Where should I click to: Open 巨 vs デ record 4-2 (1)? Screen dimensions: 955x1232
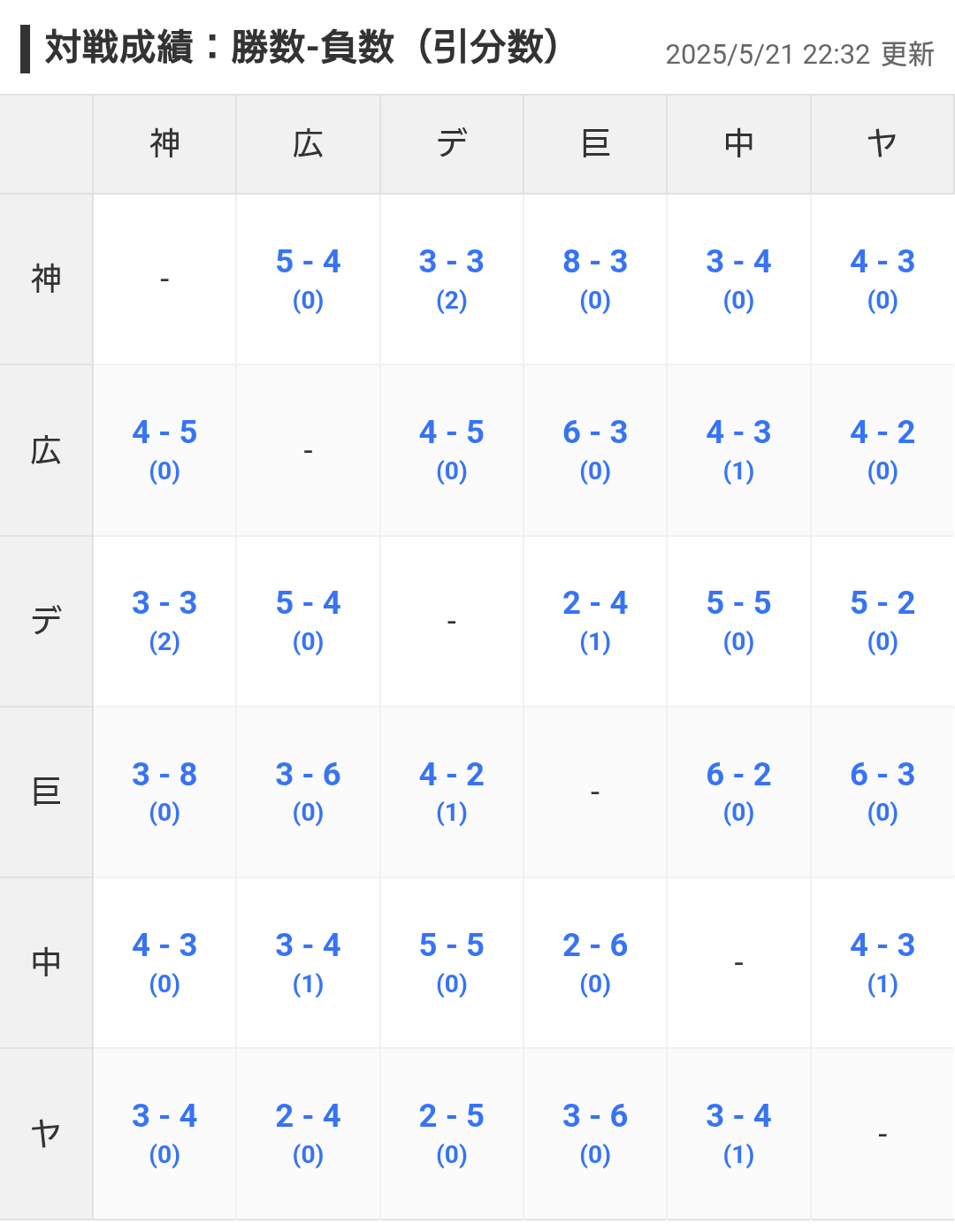tap(452, 792)
